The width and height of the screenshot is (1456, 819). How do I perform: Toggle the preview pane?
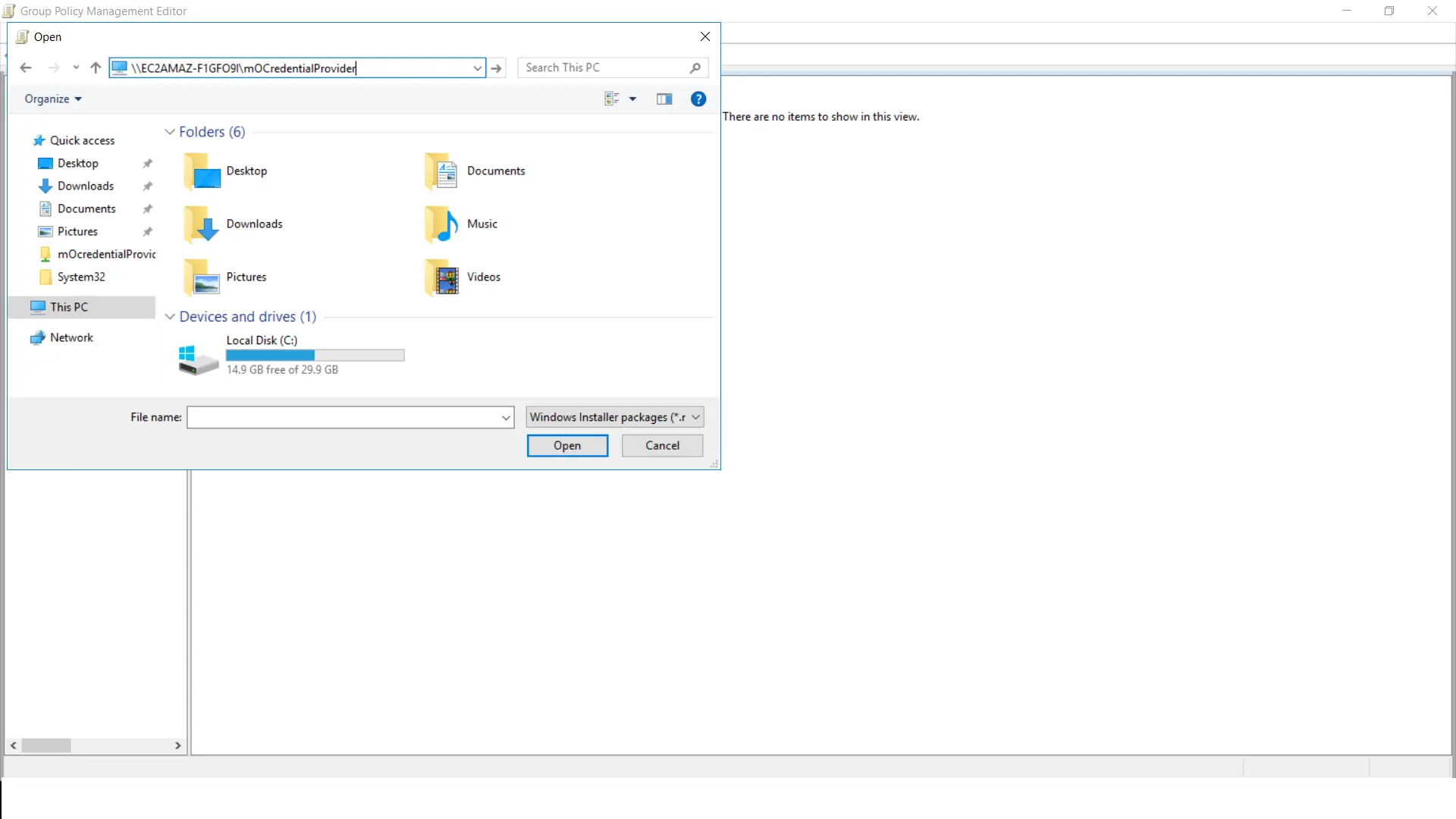(664, 99)
